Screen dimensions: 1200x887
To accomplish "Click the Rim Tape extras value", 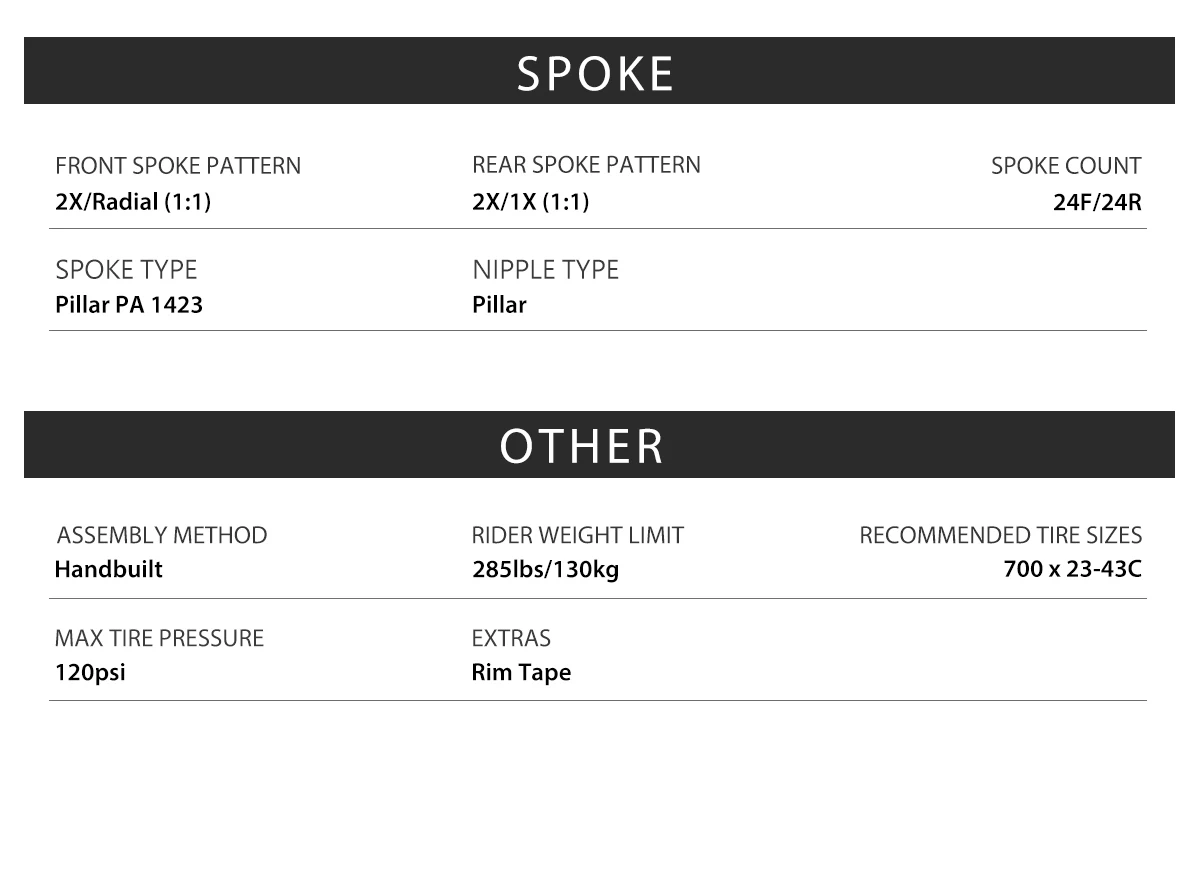I will click(521, 673).
